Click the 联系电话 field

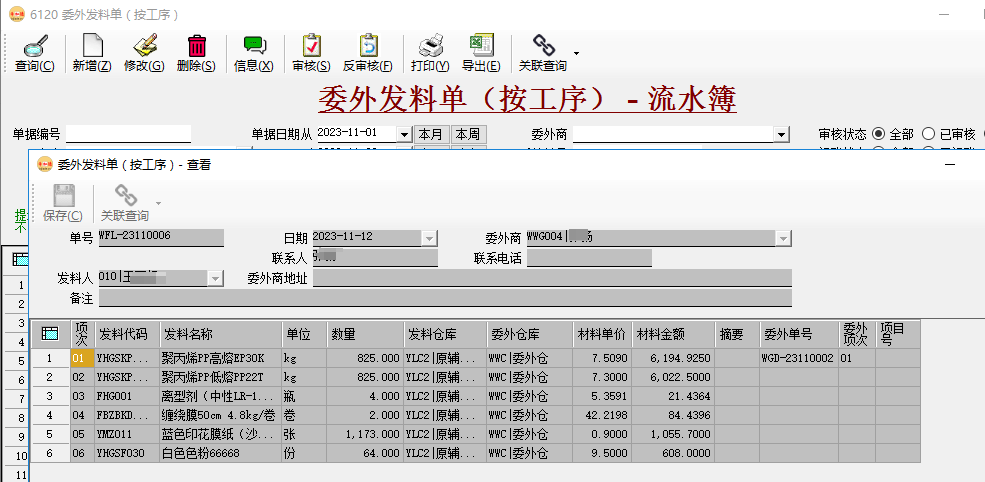(589, 258)
